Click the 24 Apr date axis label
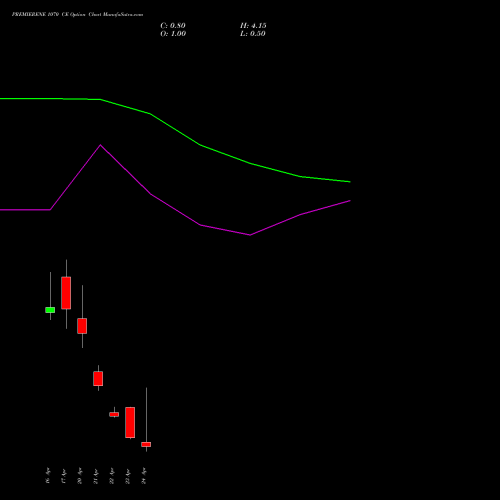The height and width of the screenshot is (500, 500). (x=144, y=476)
